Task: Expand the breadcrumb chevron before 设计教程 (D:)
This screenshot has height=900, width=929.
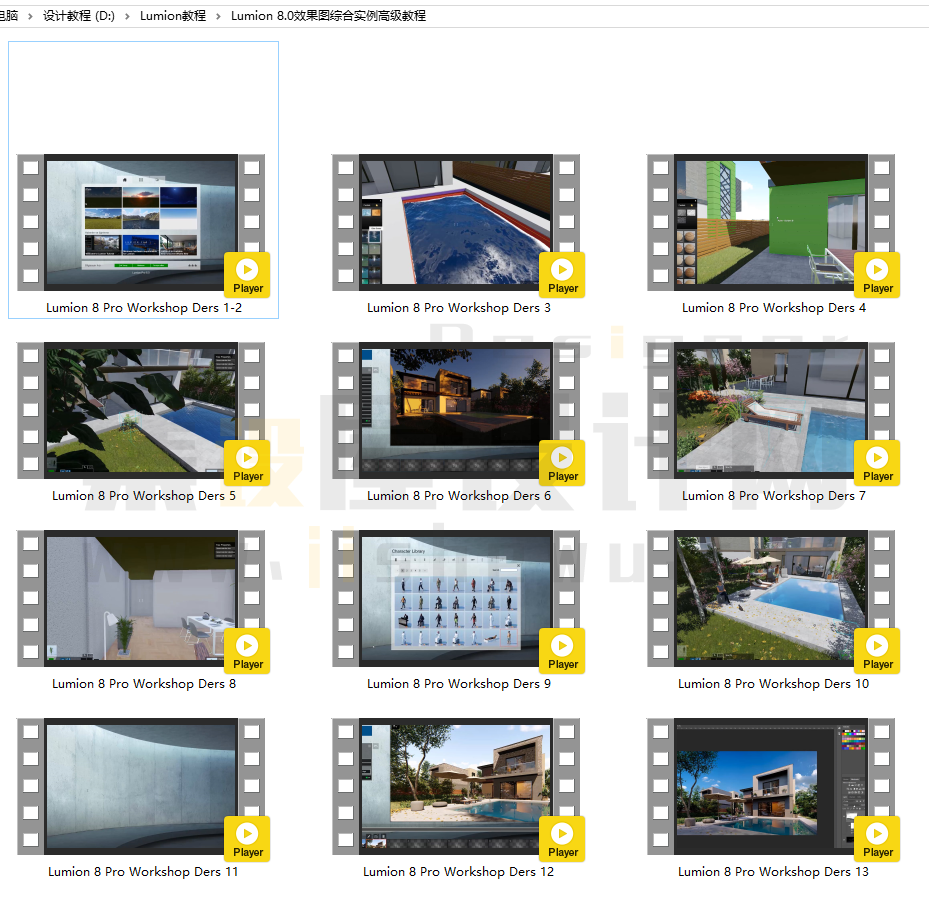Action: point(30,17)
